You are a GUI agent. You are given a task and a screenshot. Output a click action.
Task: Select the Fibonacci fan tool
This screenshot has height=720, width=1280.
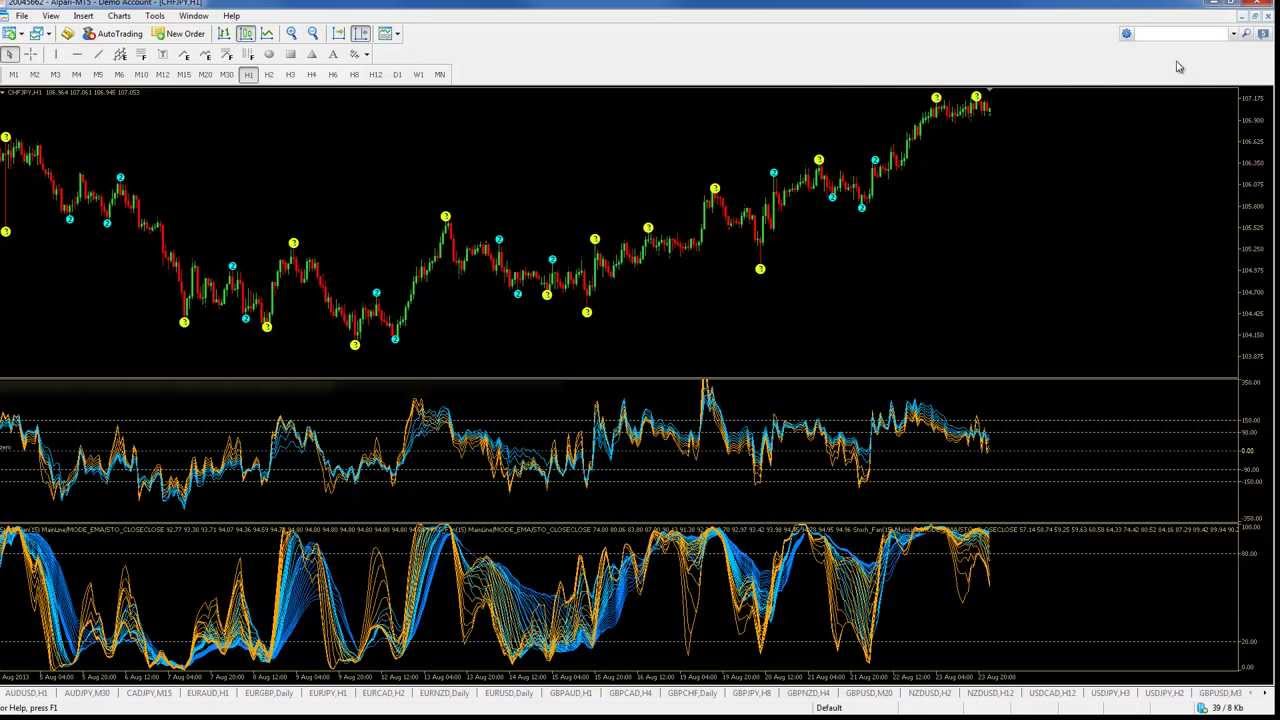click(227, 54)
